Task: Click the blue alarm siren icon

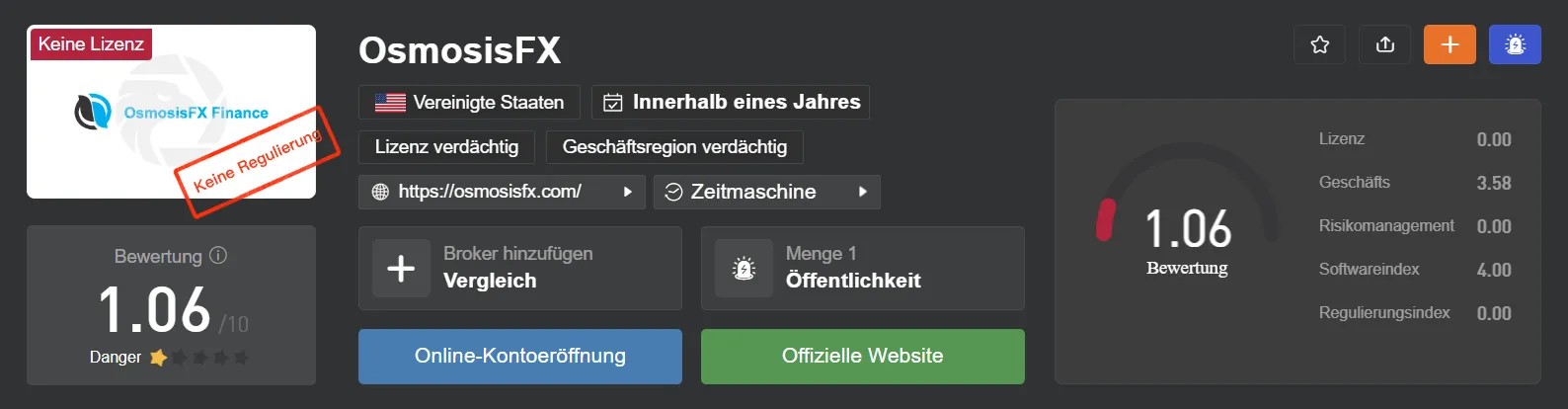Action: tap(1515, 44)
